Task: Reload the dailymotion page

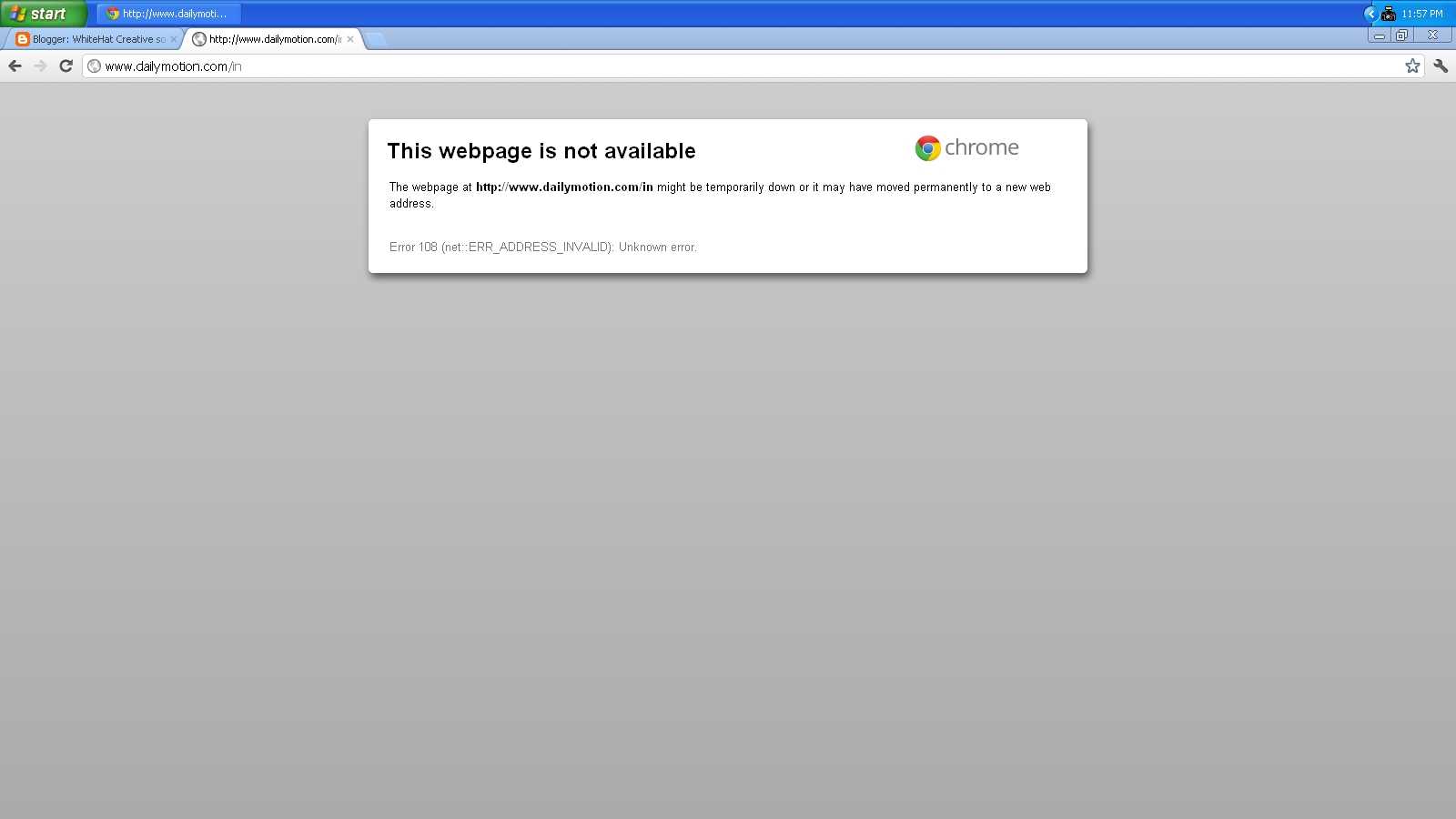Action: (66, 66)
